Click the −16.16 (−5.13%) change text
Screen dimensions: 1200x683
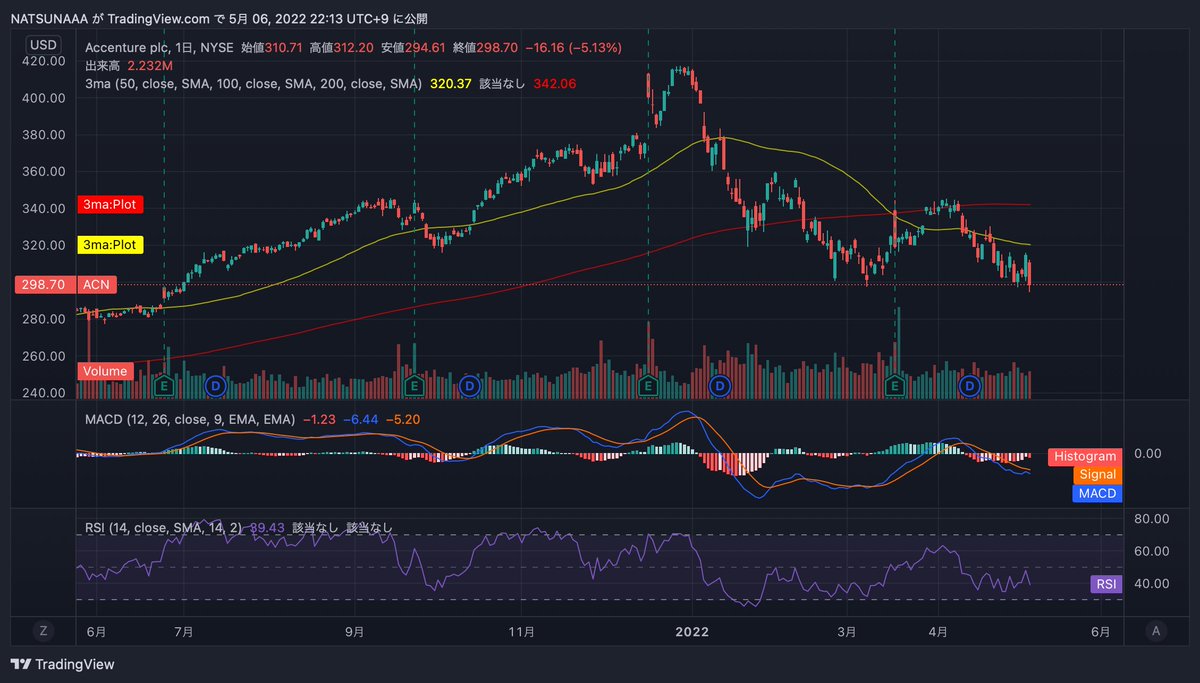click(574, 47)
